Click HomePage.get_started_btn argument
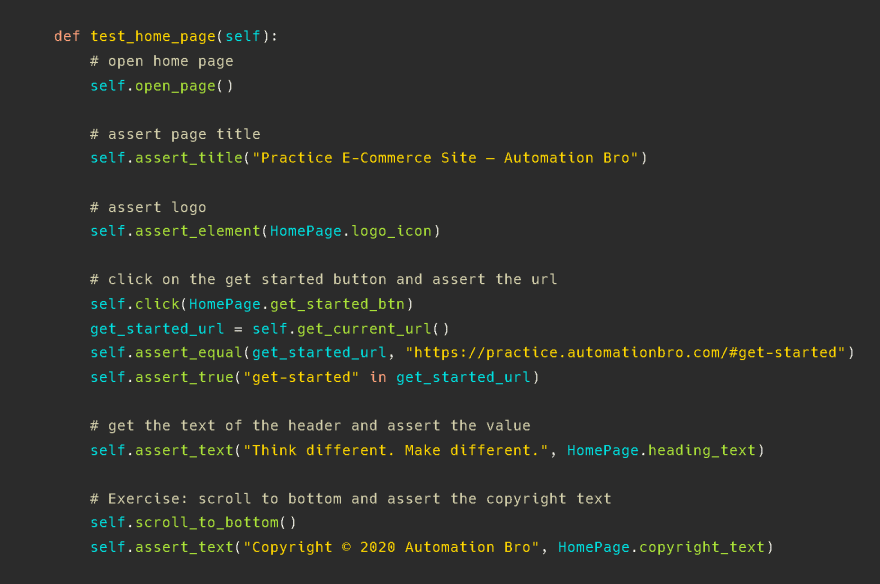Image resolution: width=880 pixels, height=584 pixels. pos(296,304)
